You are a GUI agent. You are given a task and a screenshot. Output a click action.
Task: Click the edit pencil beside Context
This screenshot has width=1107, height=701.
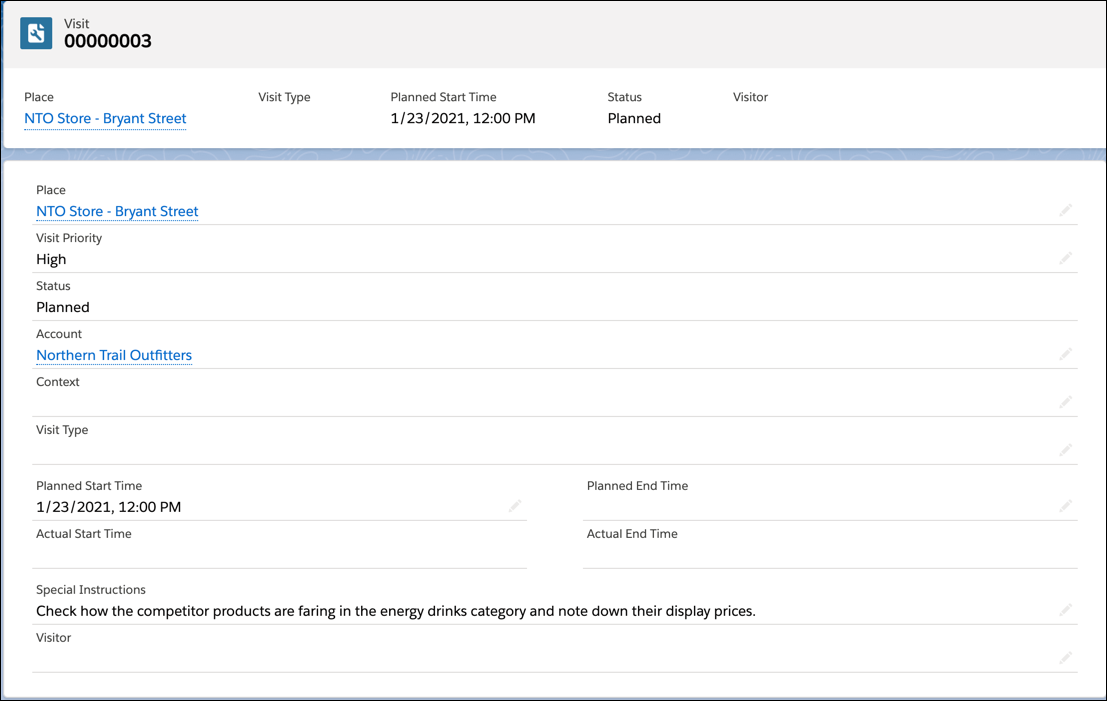click(1065, 402)
